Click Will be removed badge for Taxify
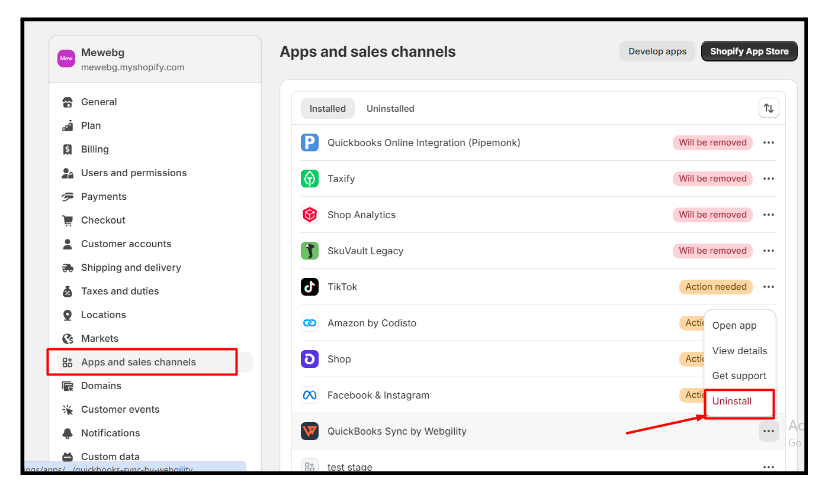This screenshot has width=824, height=492. coord(713,179)
